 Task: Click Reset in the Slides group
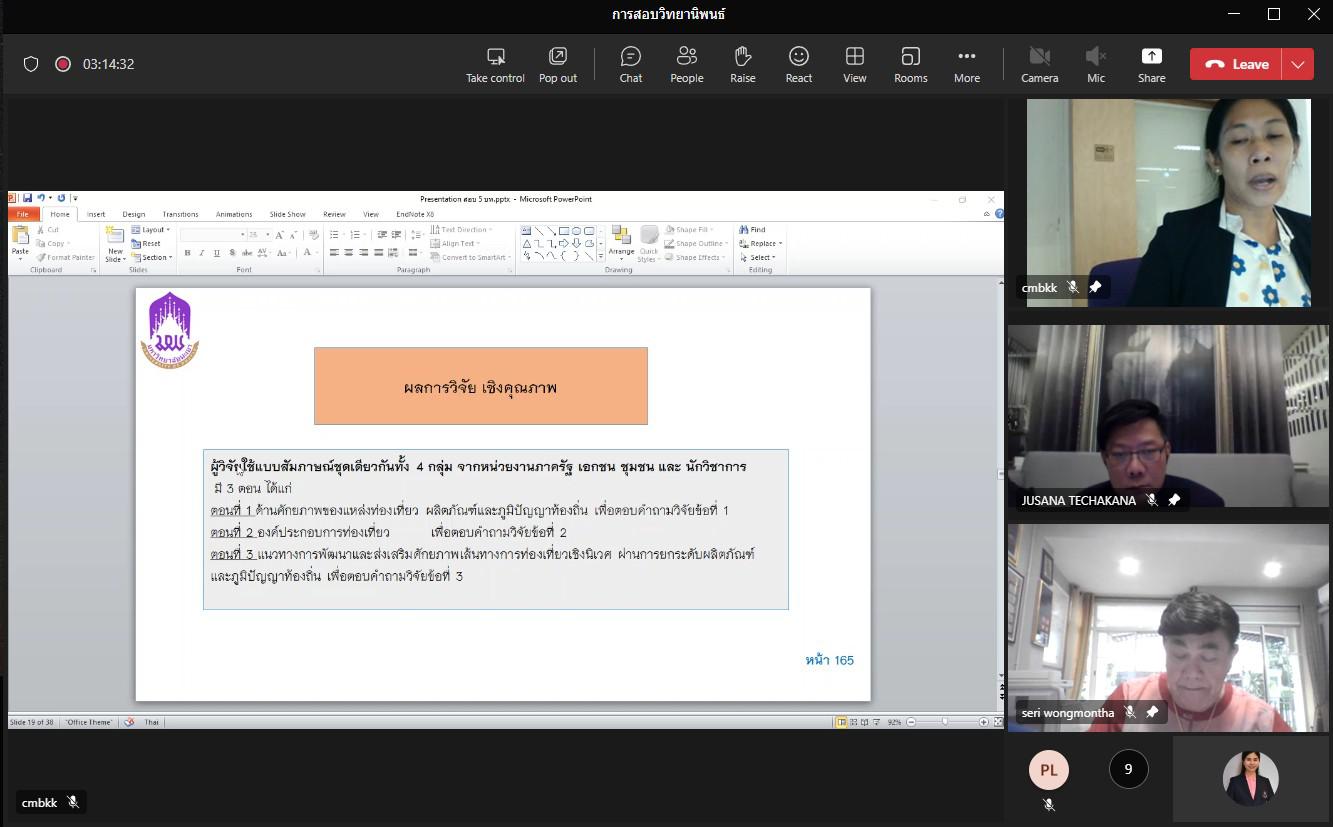coord(146,244)
